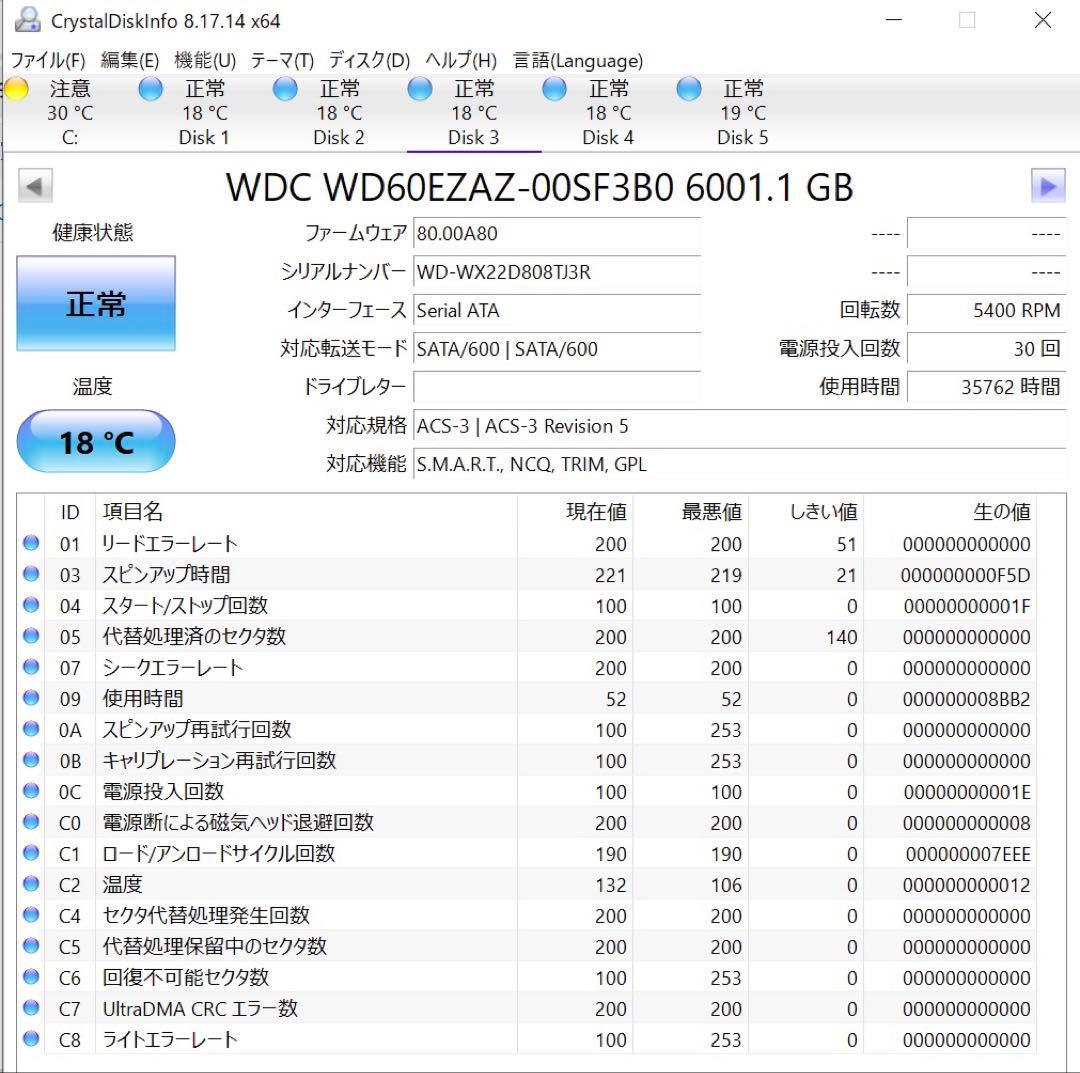Screen dimensions: 1080x1073
Task: Click status dot of attribute 09 使用時間
Action: 31,698
